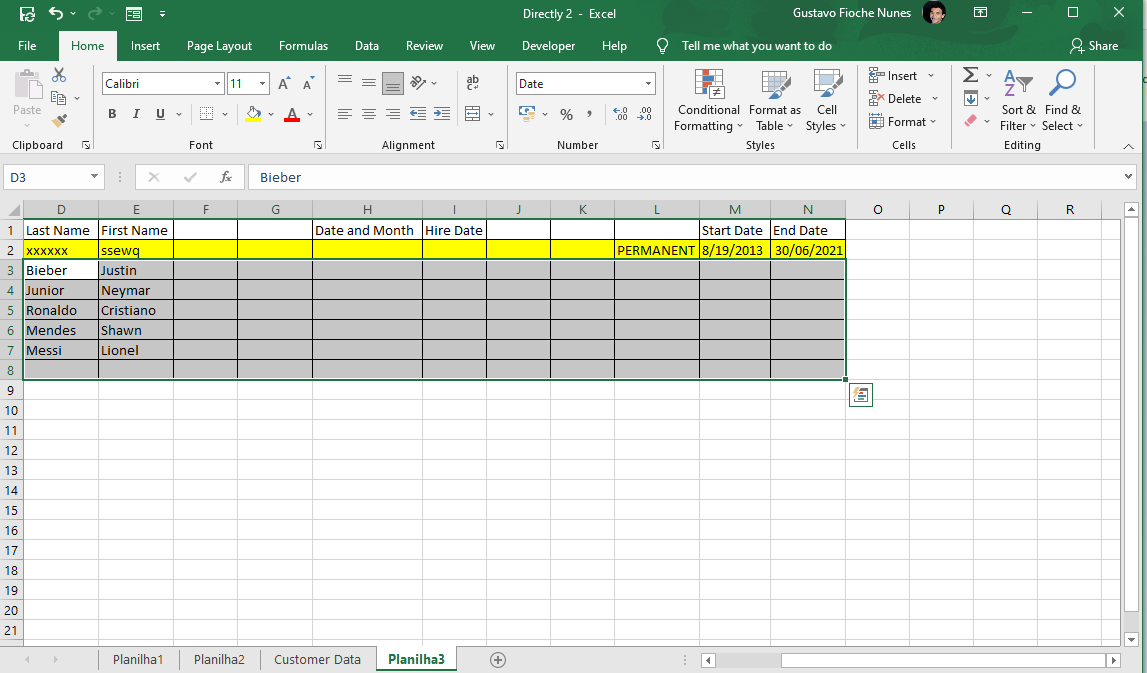
Task: Click the Undo arrow icon
Action: point(56,13)
